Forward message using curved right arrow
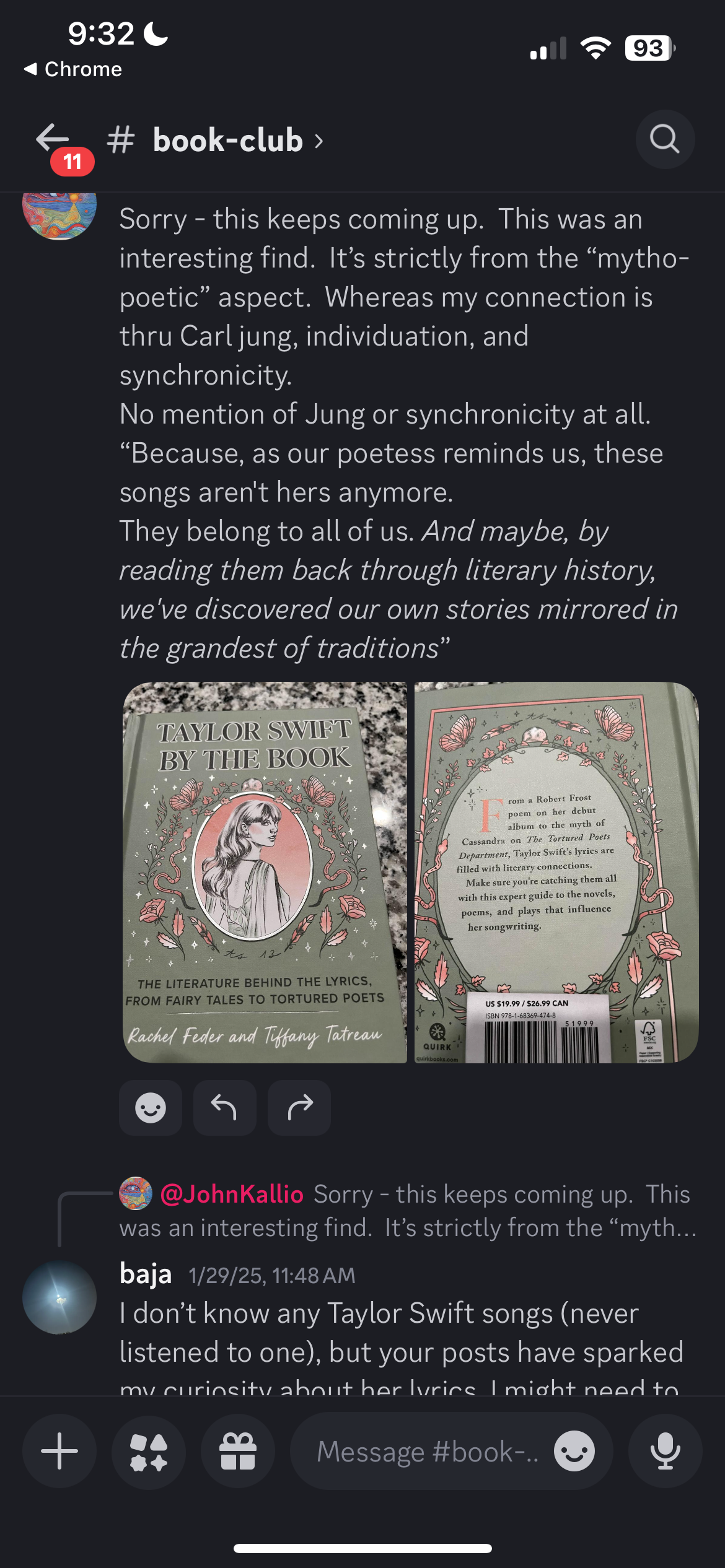Viewport: 725px width, 1568px height. (299, 1107)
